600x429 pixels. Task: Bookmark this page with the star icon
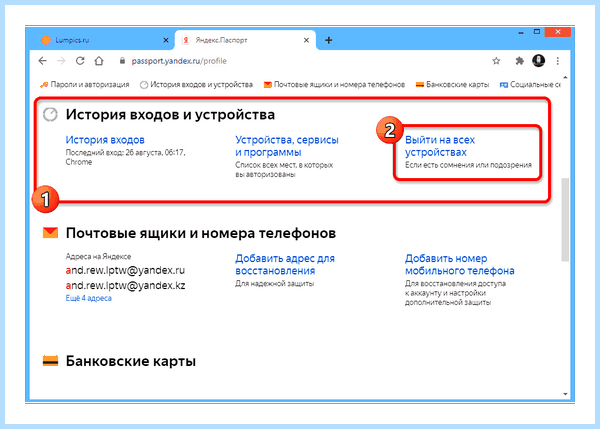point(496,61)
